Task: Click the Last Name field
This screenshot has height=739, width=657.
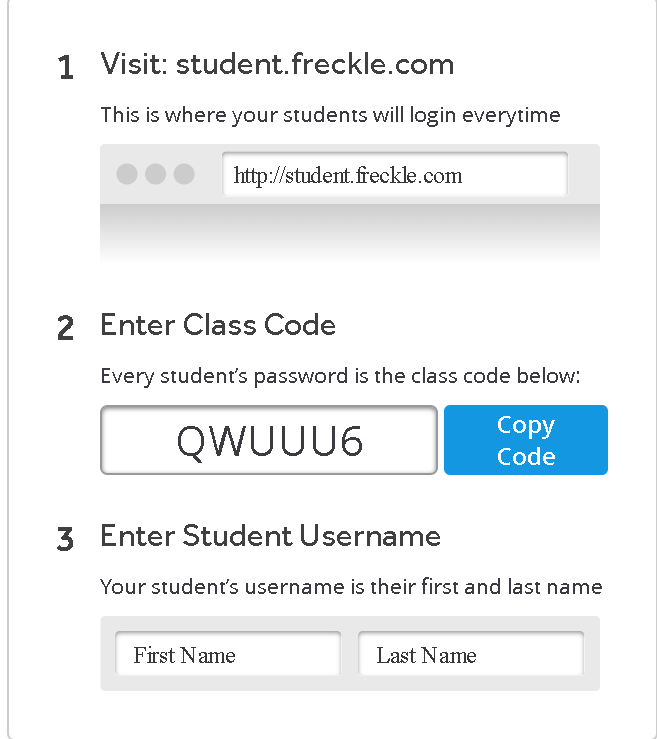Action: tap(471, 654)
